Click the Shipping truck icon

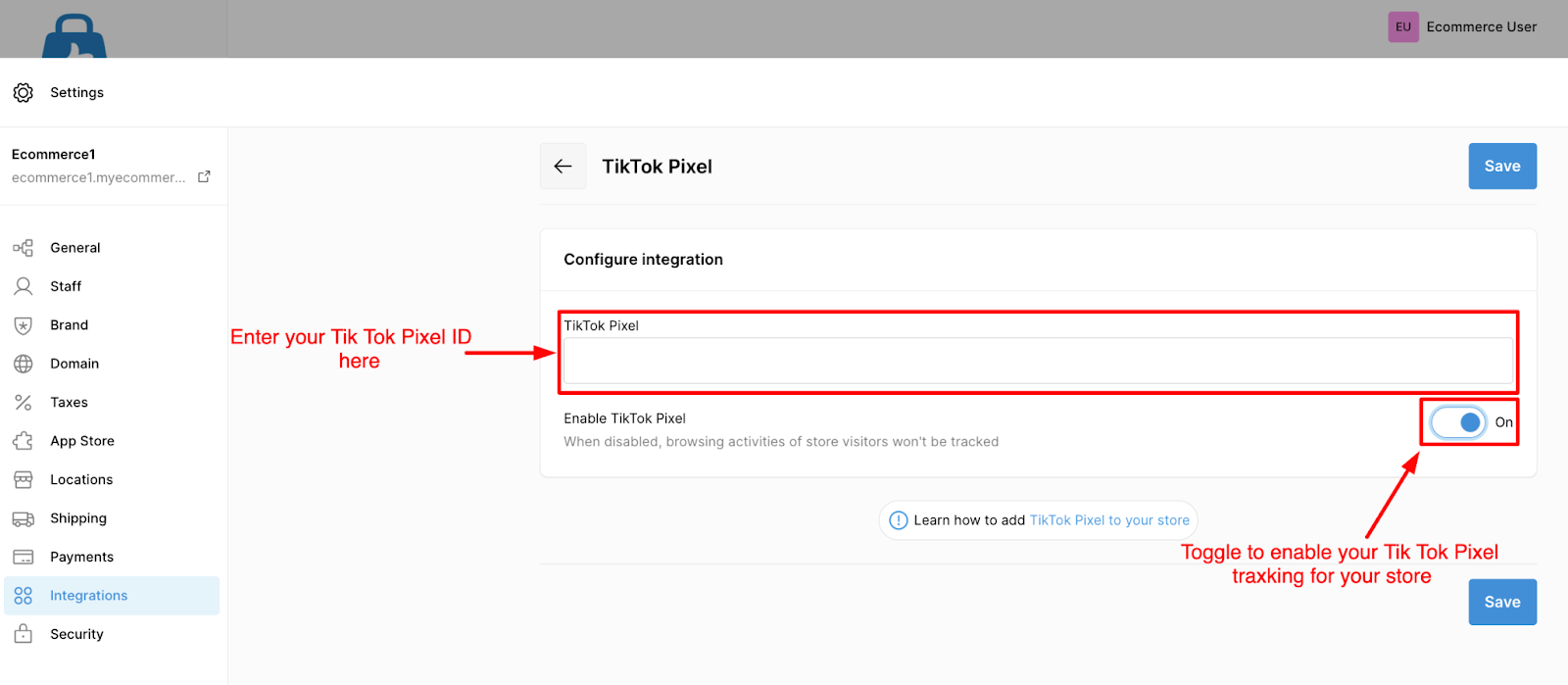coord(24,518)
